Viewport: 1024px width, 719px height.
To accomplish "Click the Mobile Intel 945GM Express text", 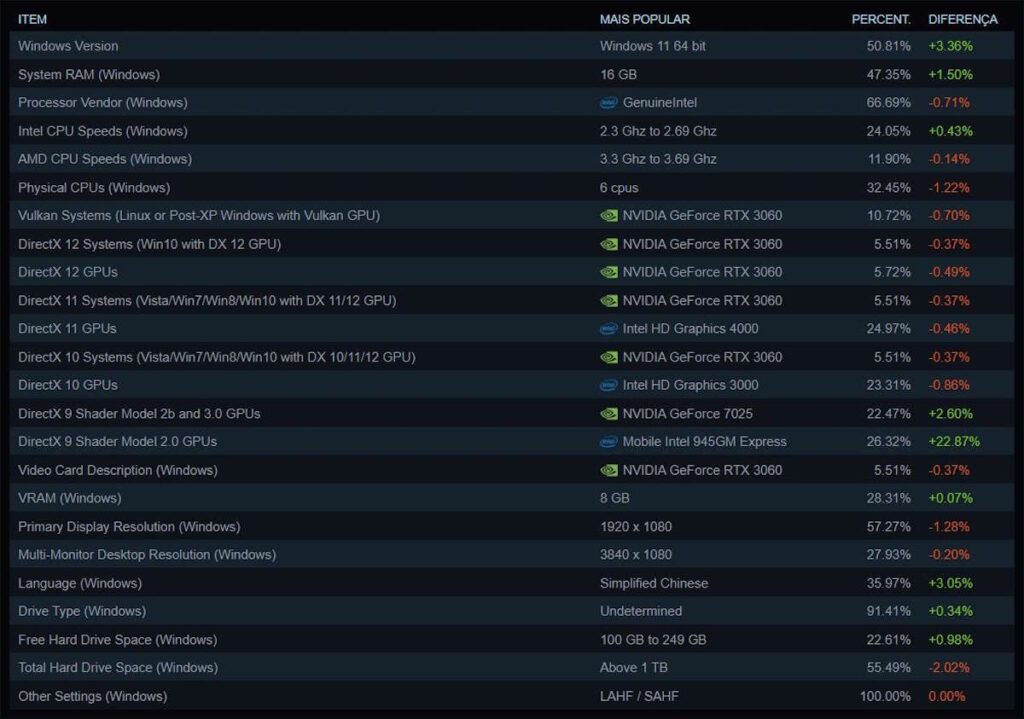I will pyautogui.click(x=705, y=441).
